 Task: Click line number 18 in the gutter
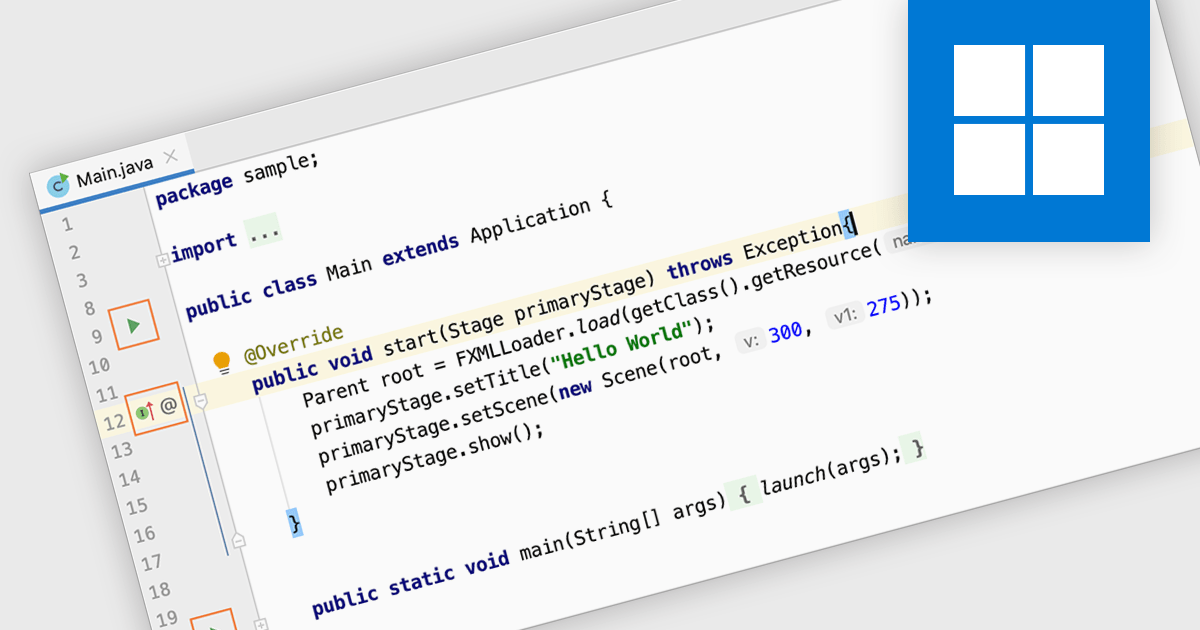point(158,591)
